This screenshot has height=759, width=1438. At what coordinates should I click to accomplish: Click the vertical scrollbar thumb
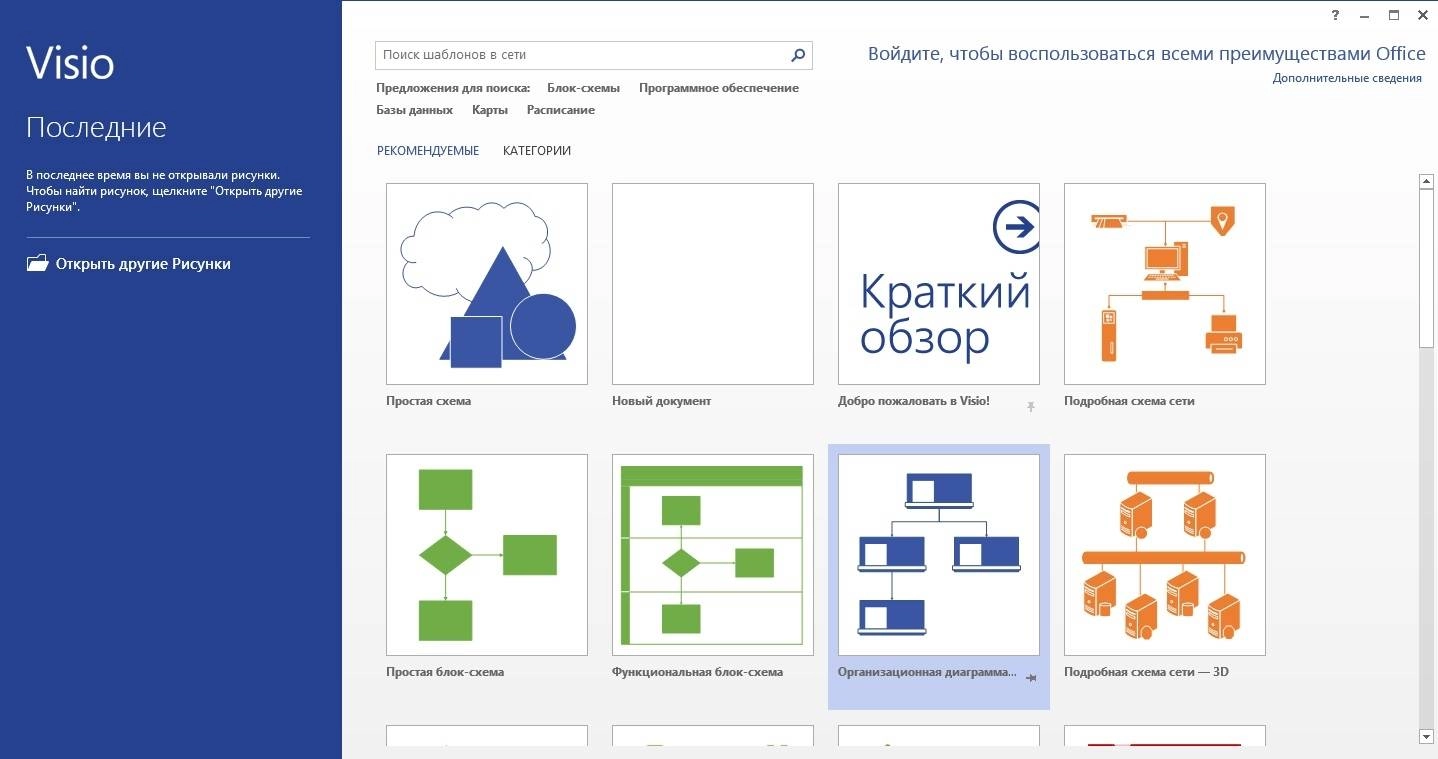1427,268
